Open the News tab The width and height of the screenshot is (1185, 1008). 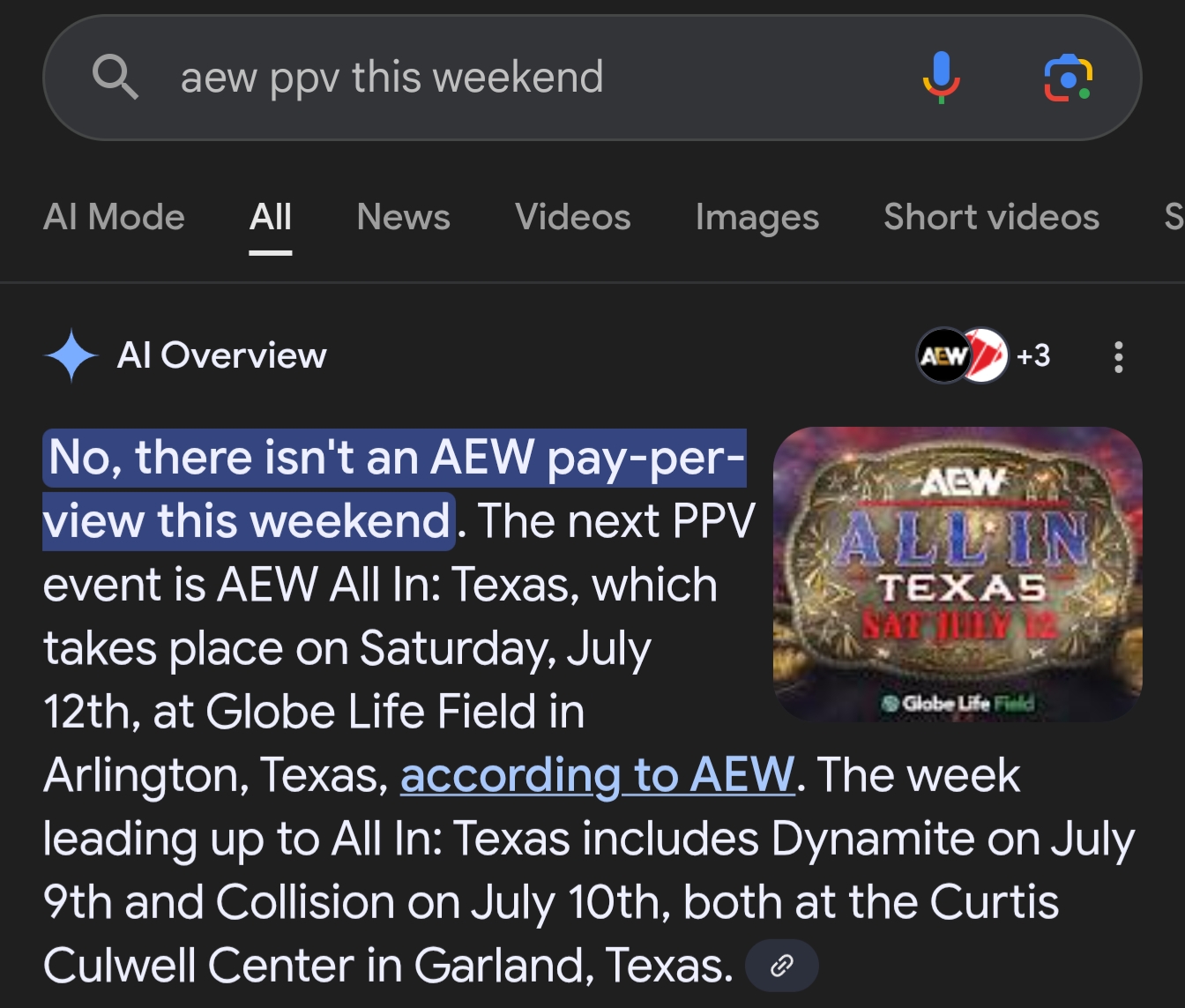tap(403, 217)
